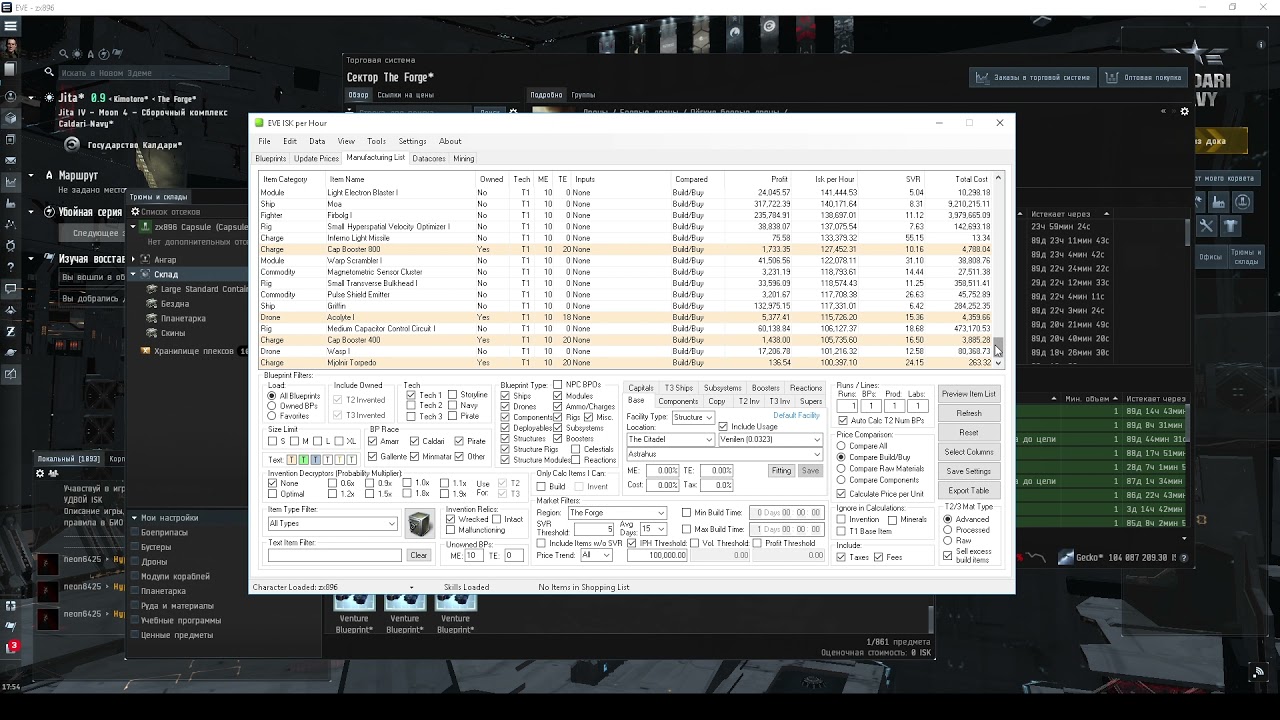Open the Inventory cube icon in EVE sidebar
This screenshot has height=720, width=1280.
[x=11, y=117]
